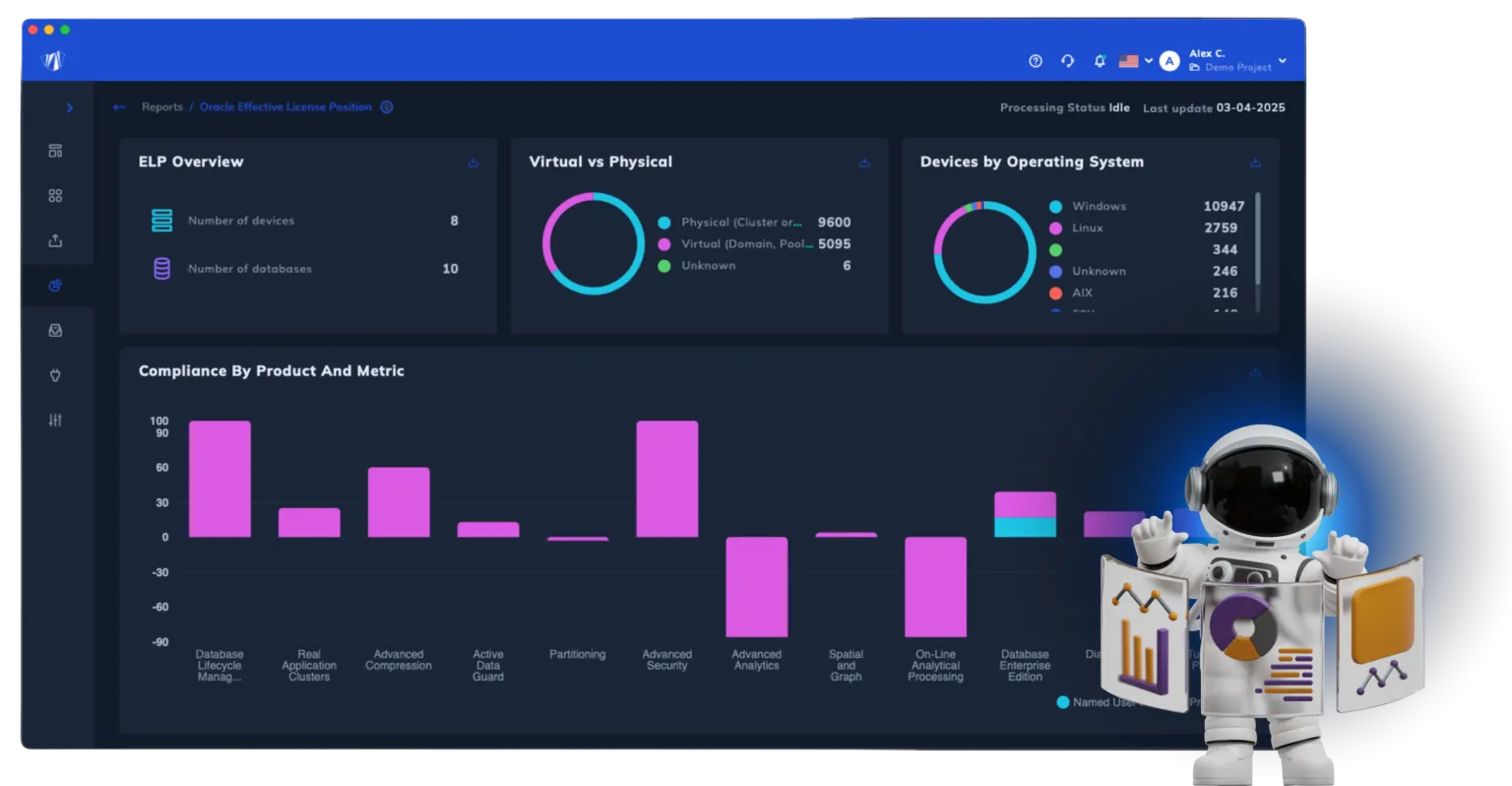The image size is (1512, 786).
Task: Open the inbox sidebar icon
Action: (x=55, y=331)
